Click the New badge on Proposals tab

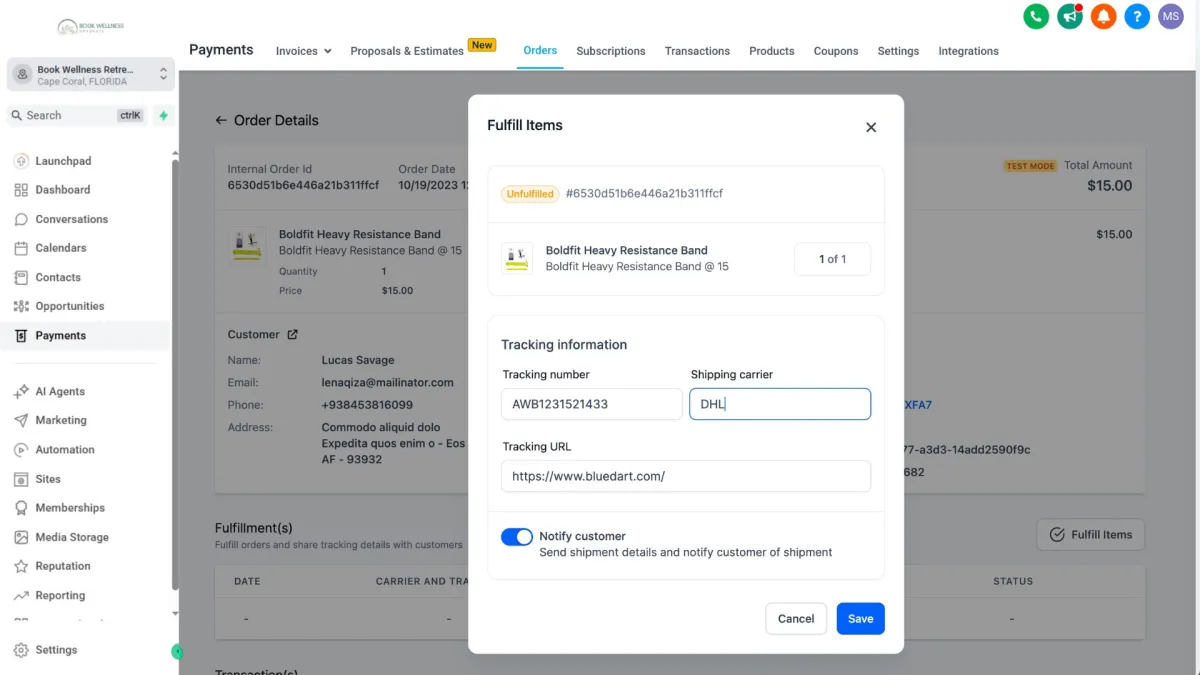(482, 45)
